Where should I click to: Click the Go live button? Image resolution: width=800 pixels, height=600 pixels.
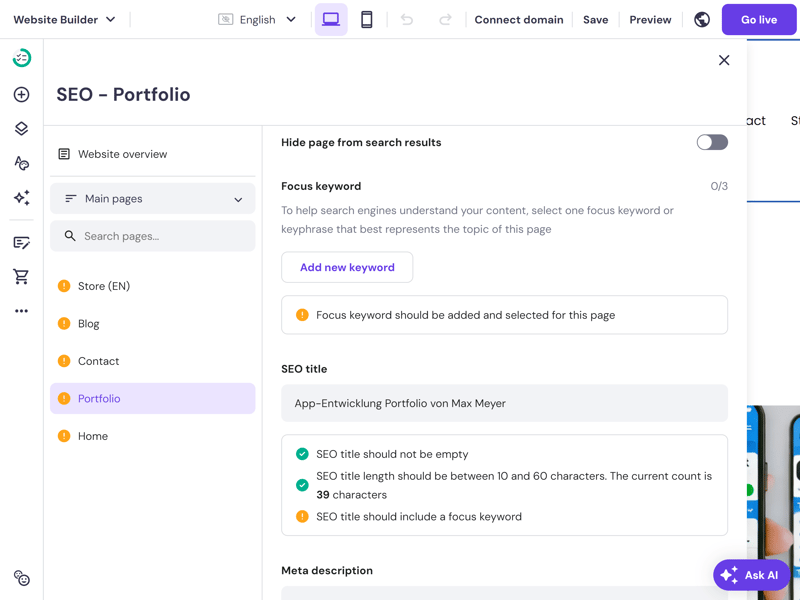(x=759, y=19)
